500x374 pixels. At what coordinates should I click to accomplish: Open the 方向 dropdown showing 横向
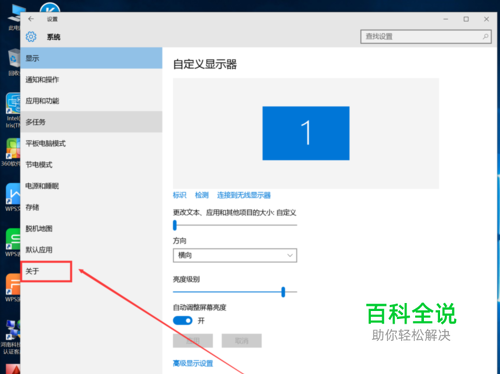[x=235, y=255]
